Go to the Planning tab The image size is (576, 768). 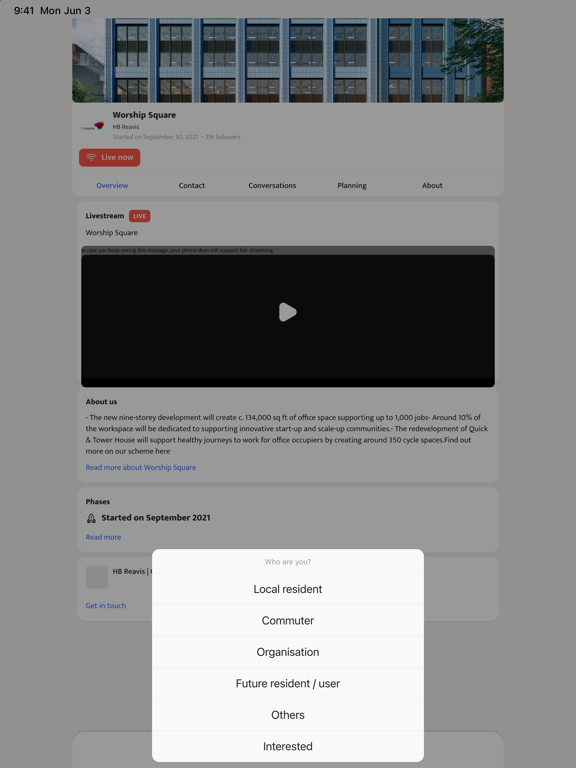pyautogui.click(x=352, y=186)
